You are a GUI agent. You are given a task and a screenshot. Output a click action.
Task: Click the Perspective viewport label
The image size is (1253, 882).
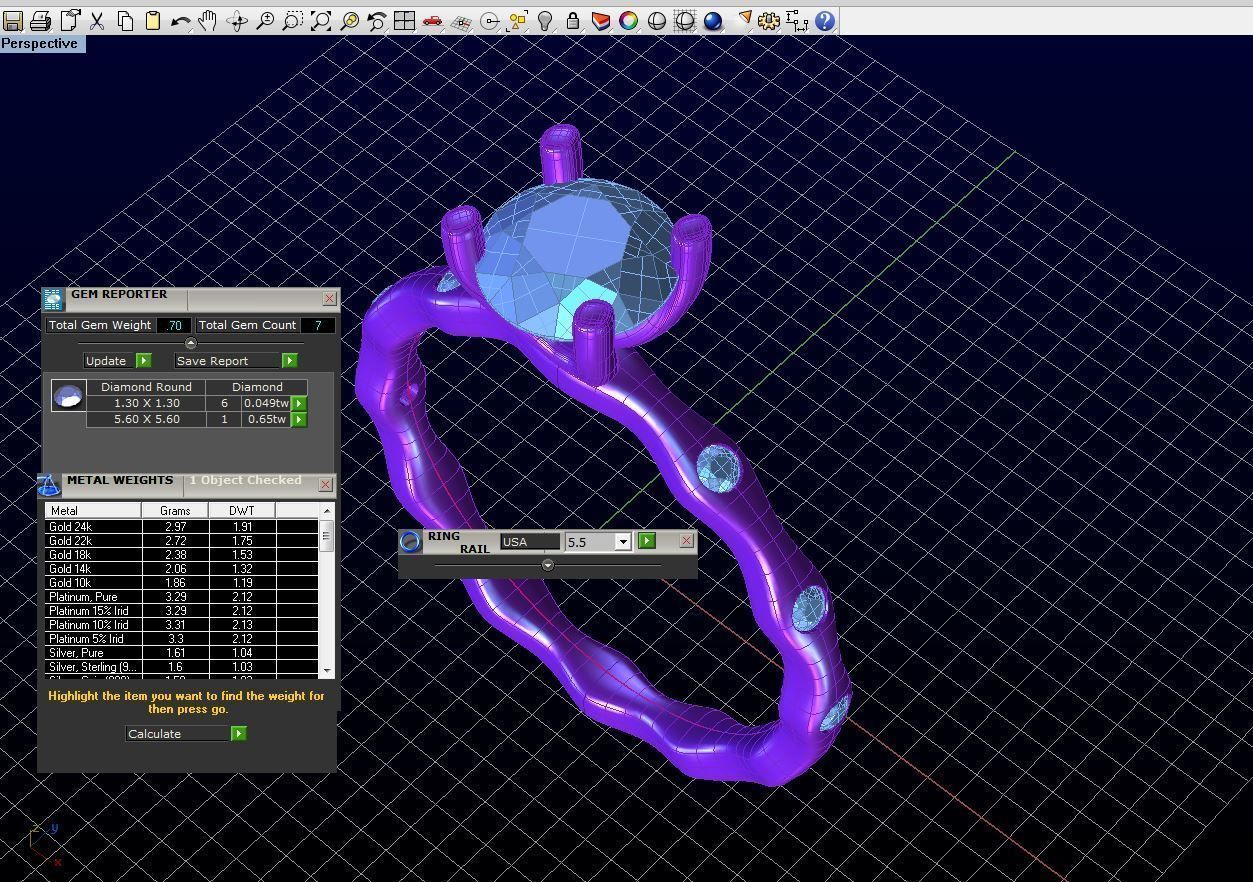pyautogui.click(x=40, y=44)
